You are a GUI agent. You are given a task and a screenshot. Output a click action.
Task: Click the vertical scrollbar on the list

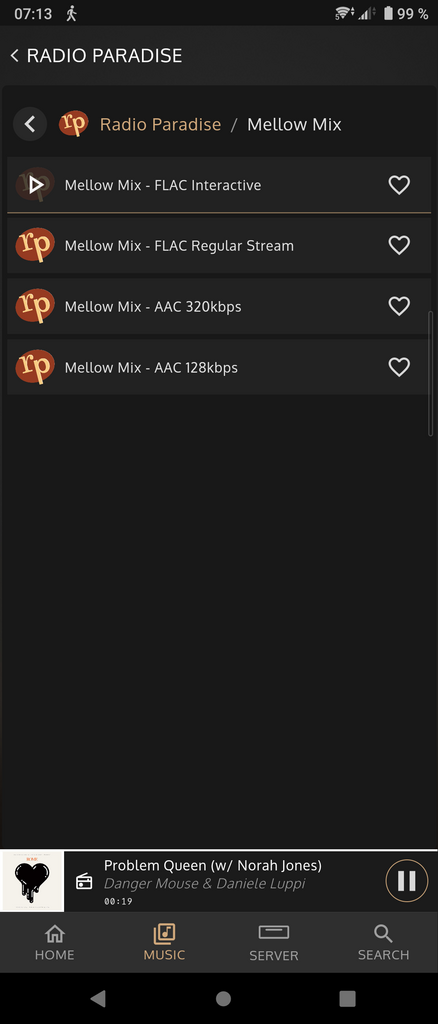430,374
